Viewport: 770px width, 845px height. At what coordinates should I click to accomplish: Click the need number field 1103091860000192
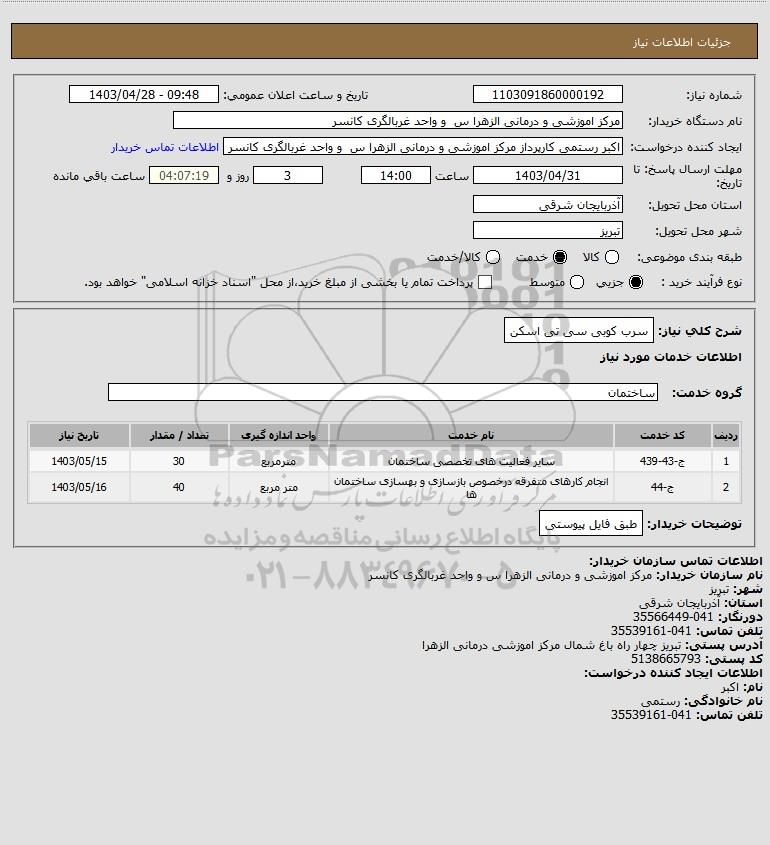coord(547,94)
